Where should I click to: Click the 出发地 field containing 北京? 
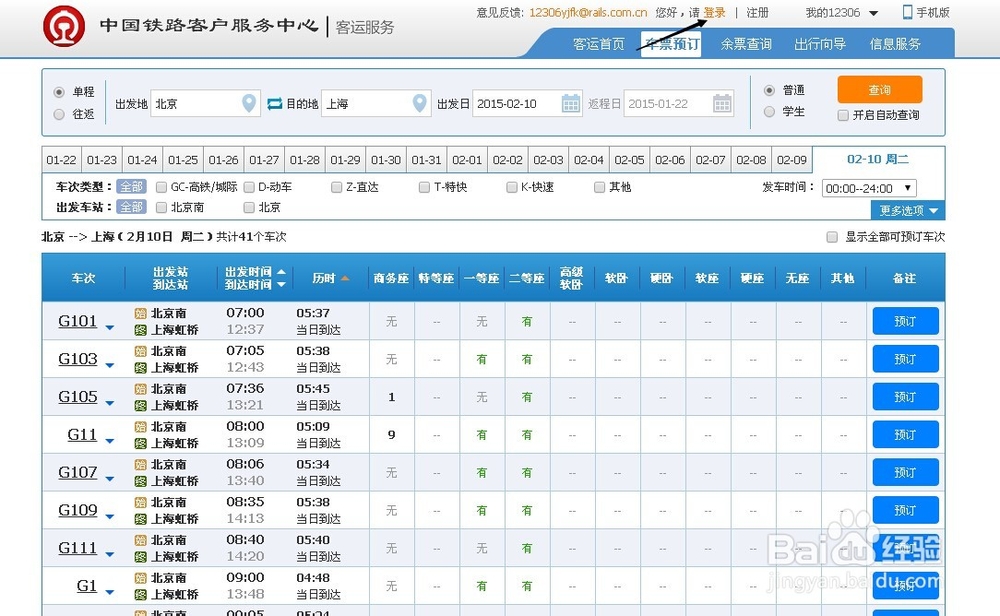[x=205, y=103]
